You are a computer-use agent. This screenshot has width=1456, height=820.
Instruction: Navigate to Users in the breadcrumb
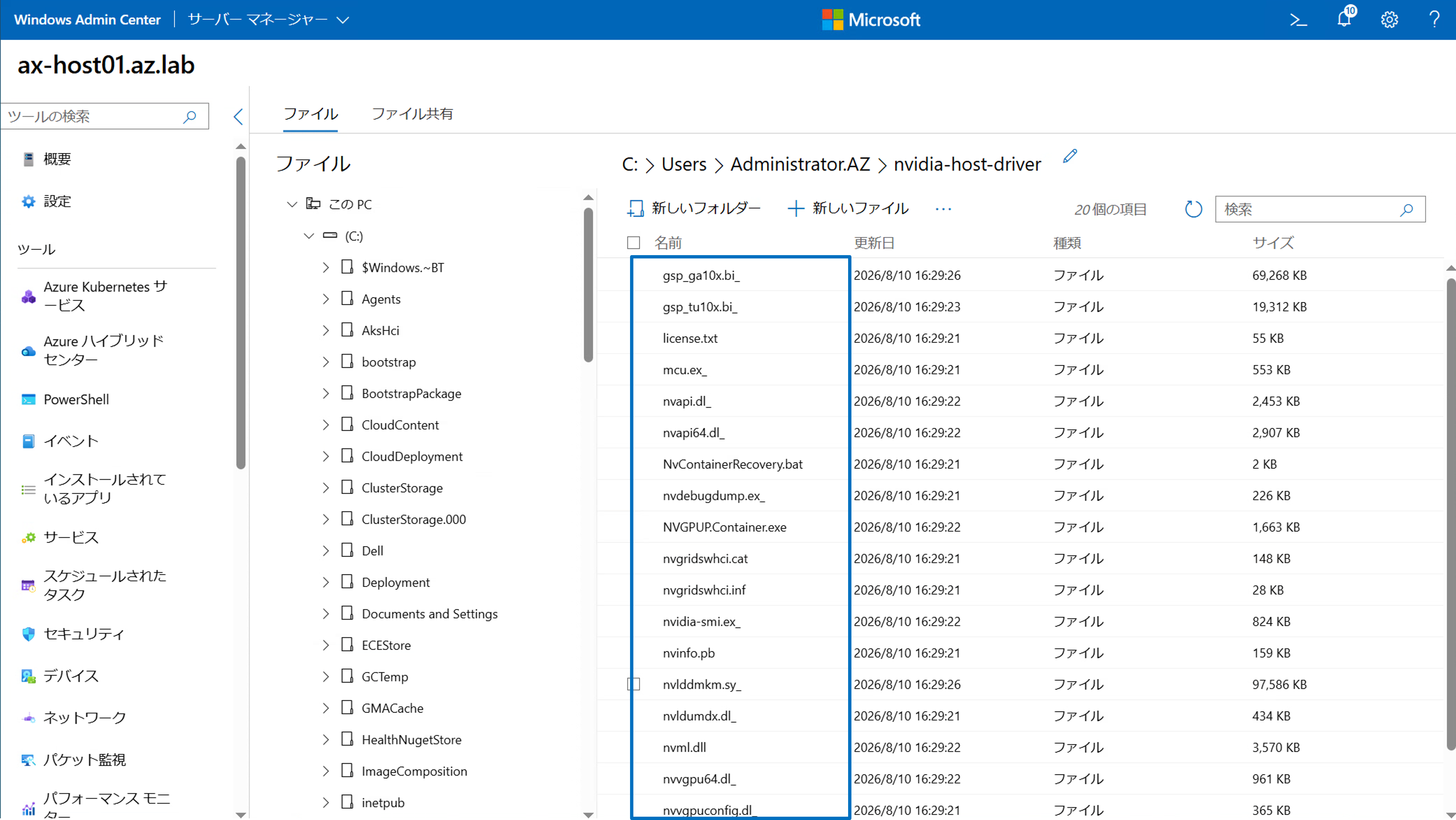[684, 164]
